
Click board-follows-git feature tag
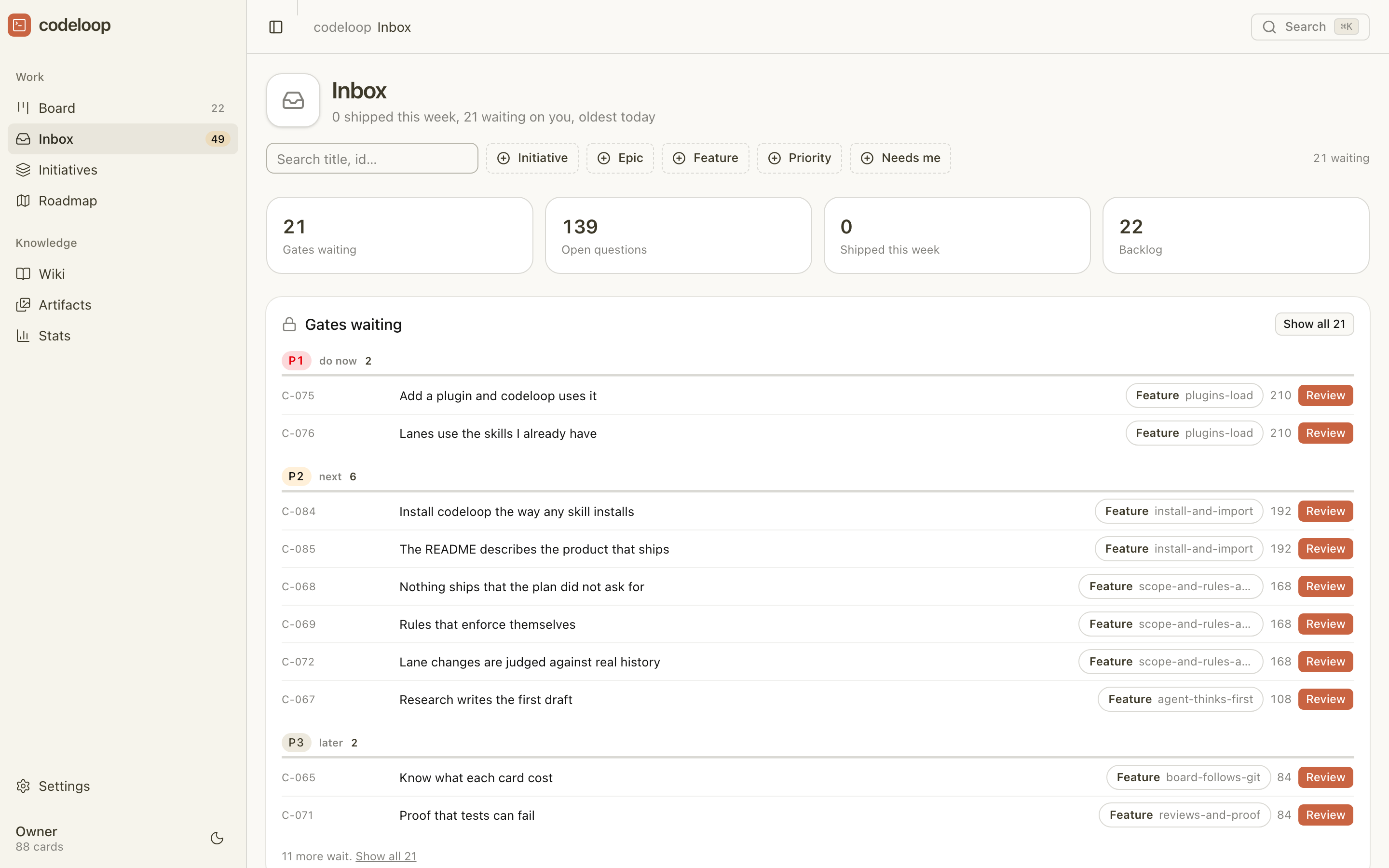[x=1189, y=777]
